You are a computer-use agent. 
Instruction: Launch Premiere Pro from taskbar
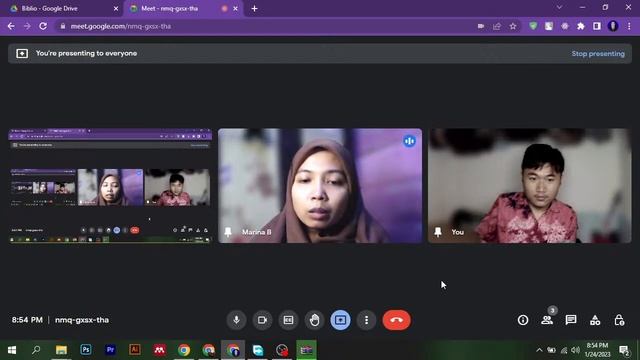pyautogui.click(x=110, y=350)
